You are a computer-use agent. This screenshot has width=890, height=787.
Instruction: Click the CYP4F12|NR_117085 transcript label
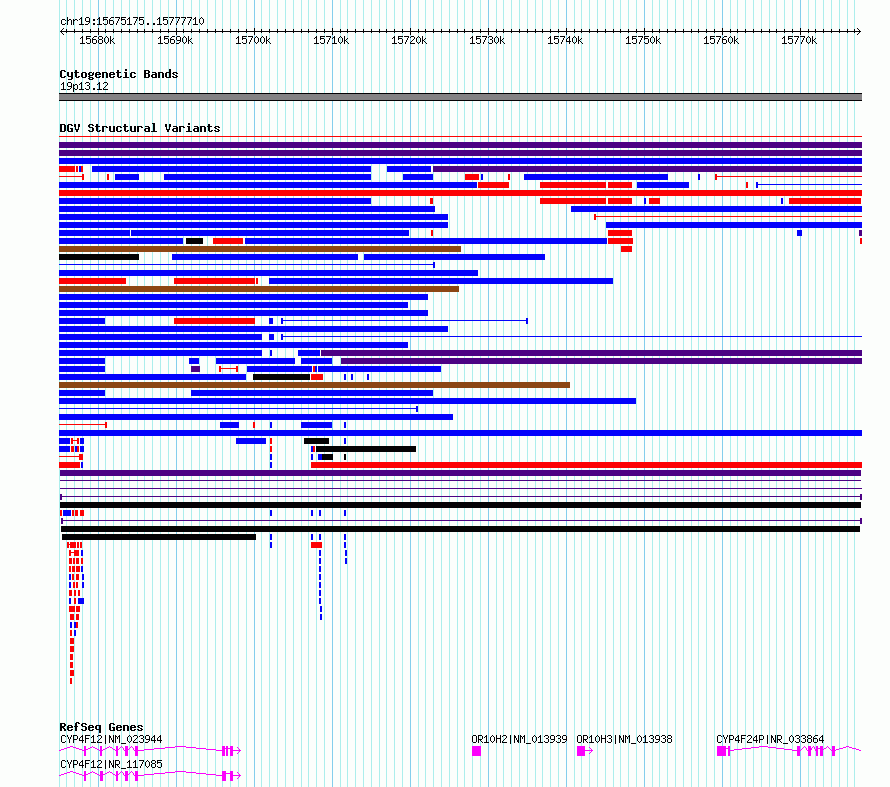[111, 764]
